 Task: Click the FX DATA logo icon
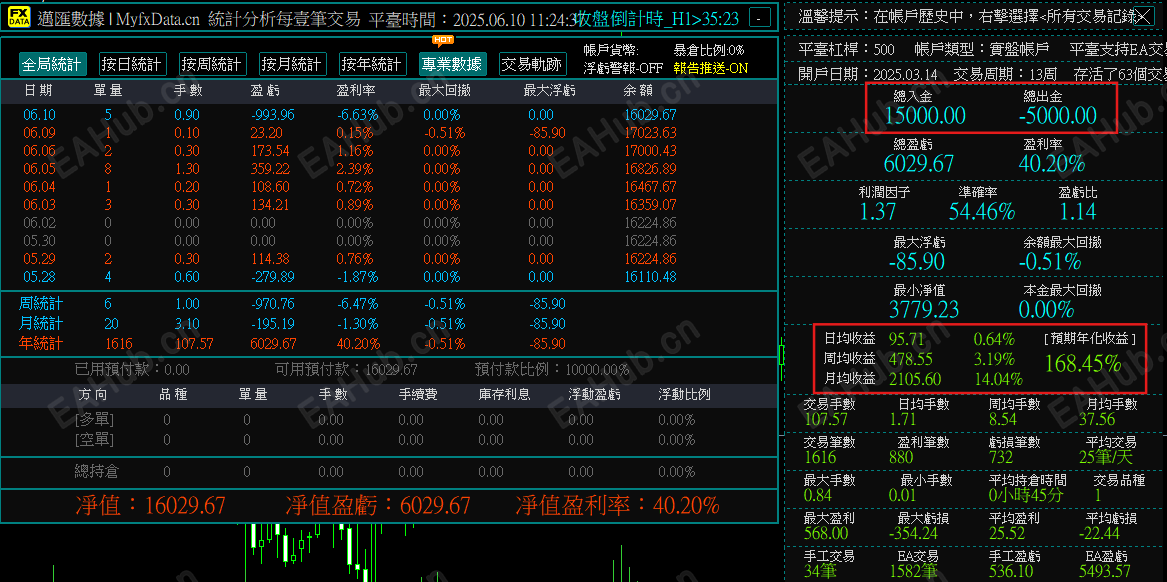point(19,18)
